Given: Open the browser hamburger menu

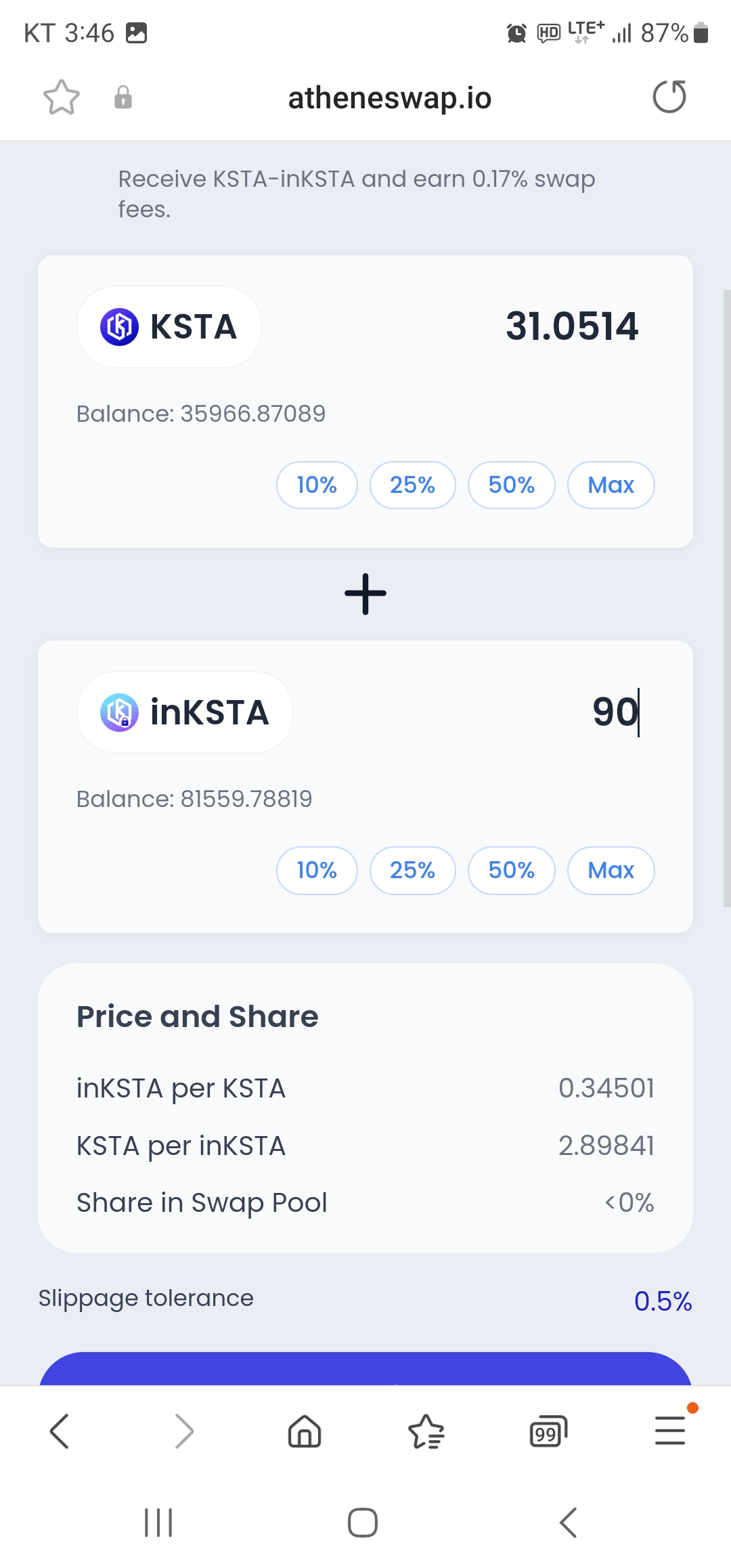Looking at the screenshot, I should click(670, 1431).
